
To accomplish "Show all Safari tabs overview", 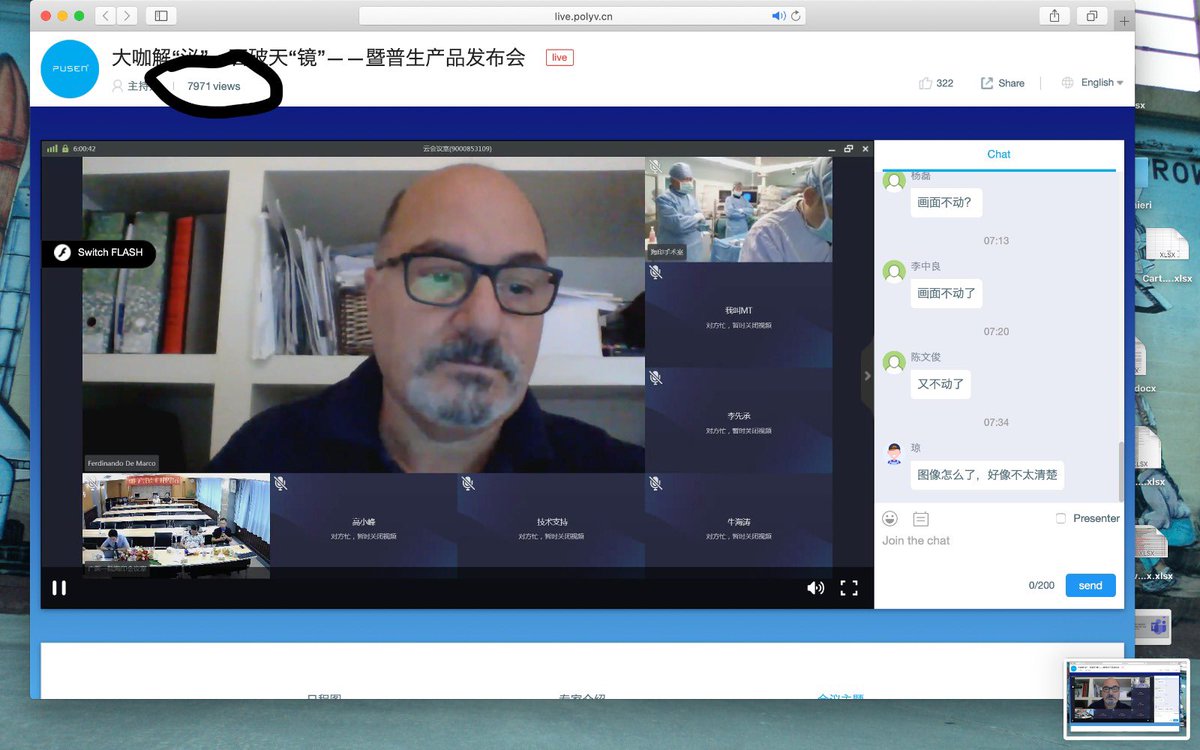I will [x=1092, y=16].
